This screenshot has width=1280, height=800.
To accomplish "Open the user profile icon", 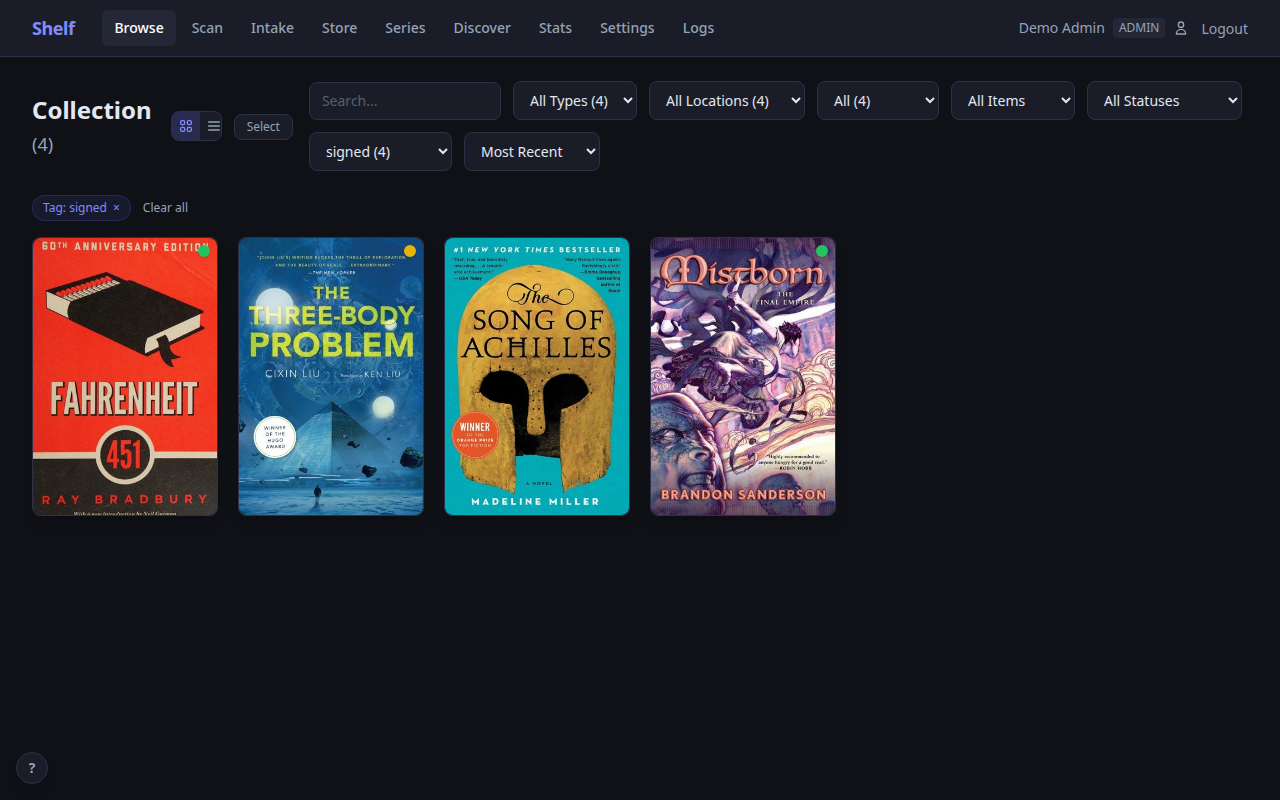I will [x=1181, y=28].
